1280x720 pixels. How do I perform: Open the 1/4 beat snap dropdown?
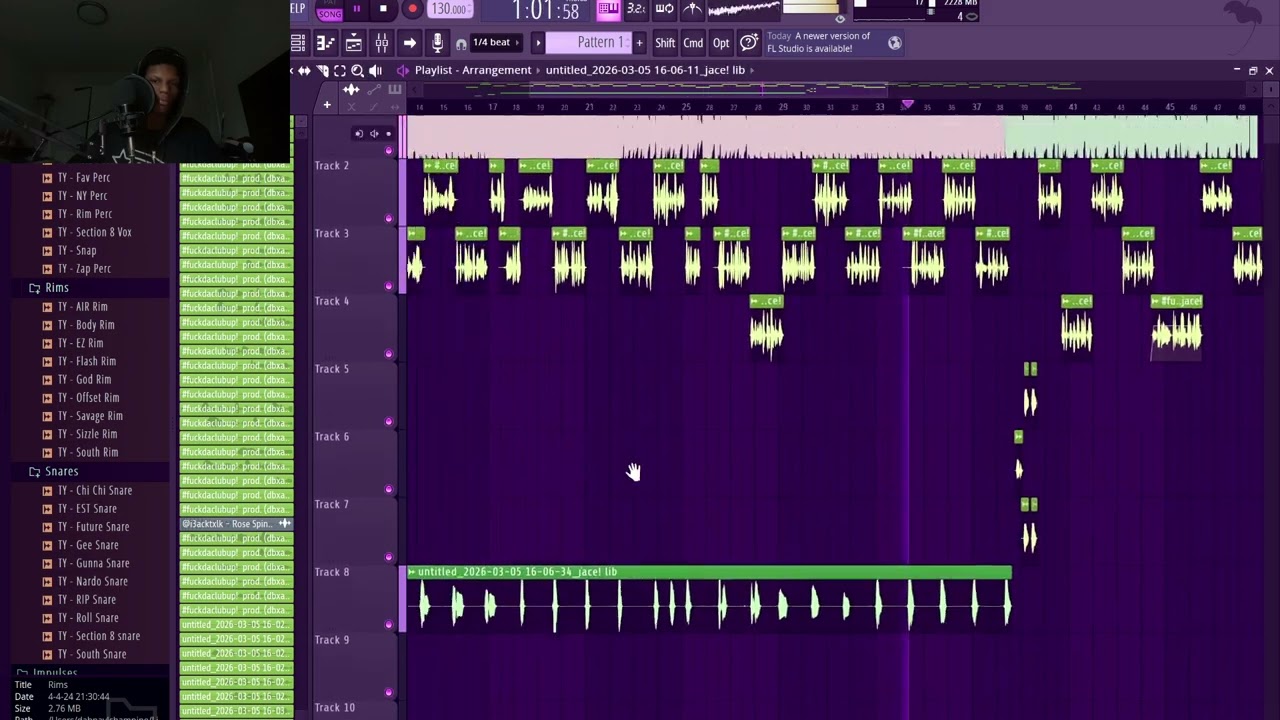tap(497, 43)
